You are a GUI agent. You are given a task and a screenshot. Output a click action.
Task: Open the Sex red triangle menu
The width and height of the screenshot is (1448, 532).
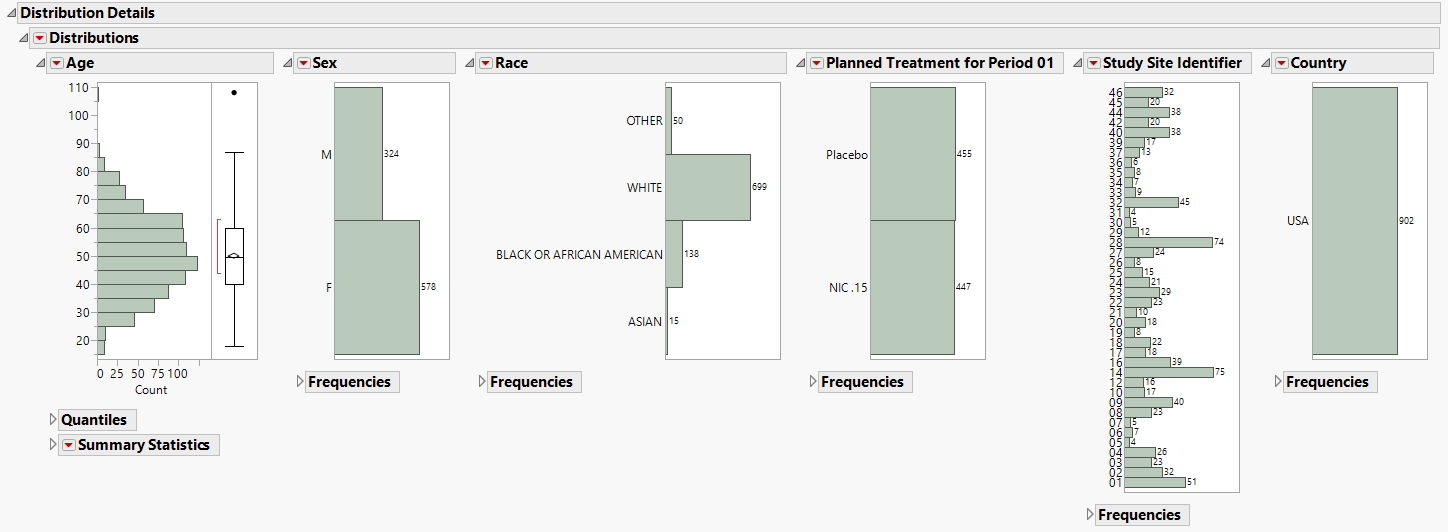coord(303,63)
